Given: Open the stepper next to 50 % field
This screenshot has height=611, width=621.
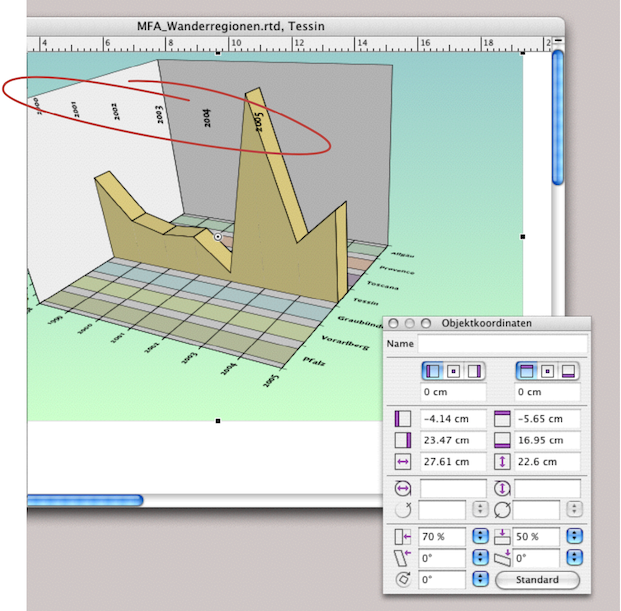Looking at the screenshot, I should click(574, 537).
